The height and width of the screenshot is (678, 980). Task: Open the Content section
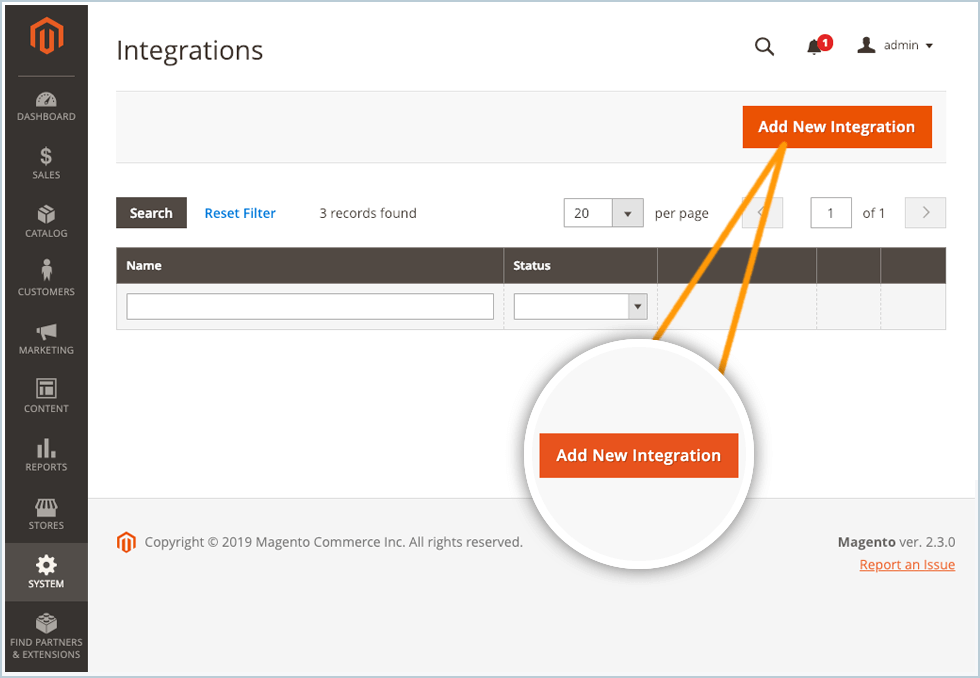(46, 397)
